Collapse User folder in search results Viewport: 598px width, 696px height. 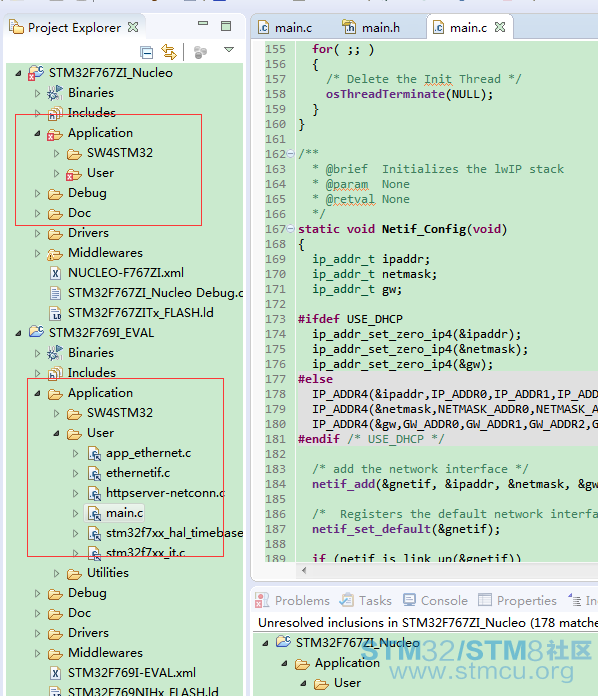(304, 683)
